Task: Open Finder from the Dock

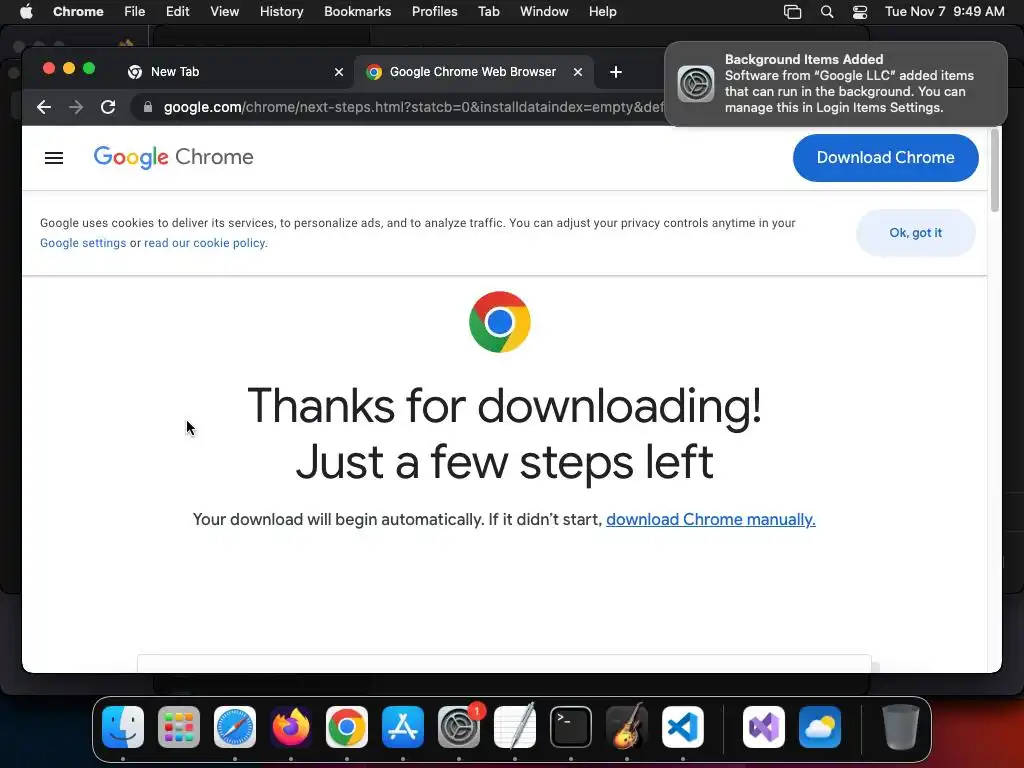Action: [123, 727]
